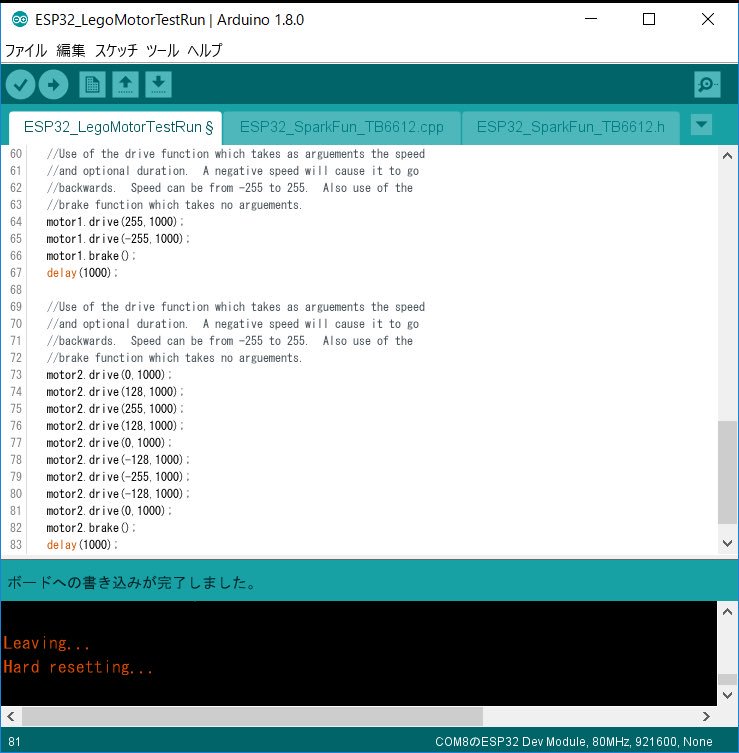The height and width of the screenshot is (753, 739).
Task: Close the Arduino window
Action: 708,19
